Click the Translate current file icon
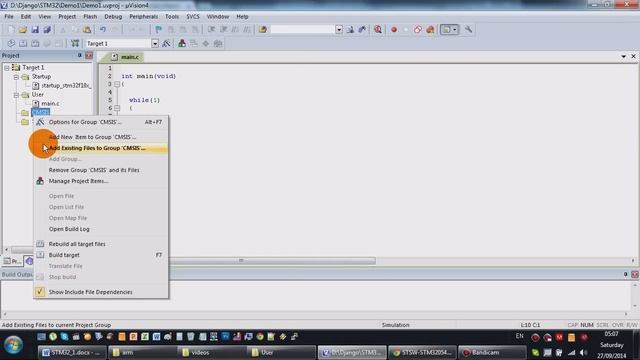The height and width of the screenshot is (360, 640). (x=11, y=43)
